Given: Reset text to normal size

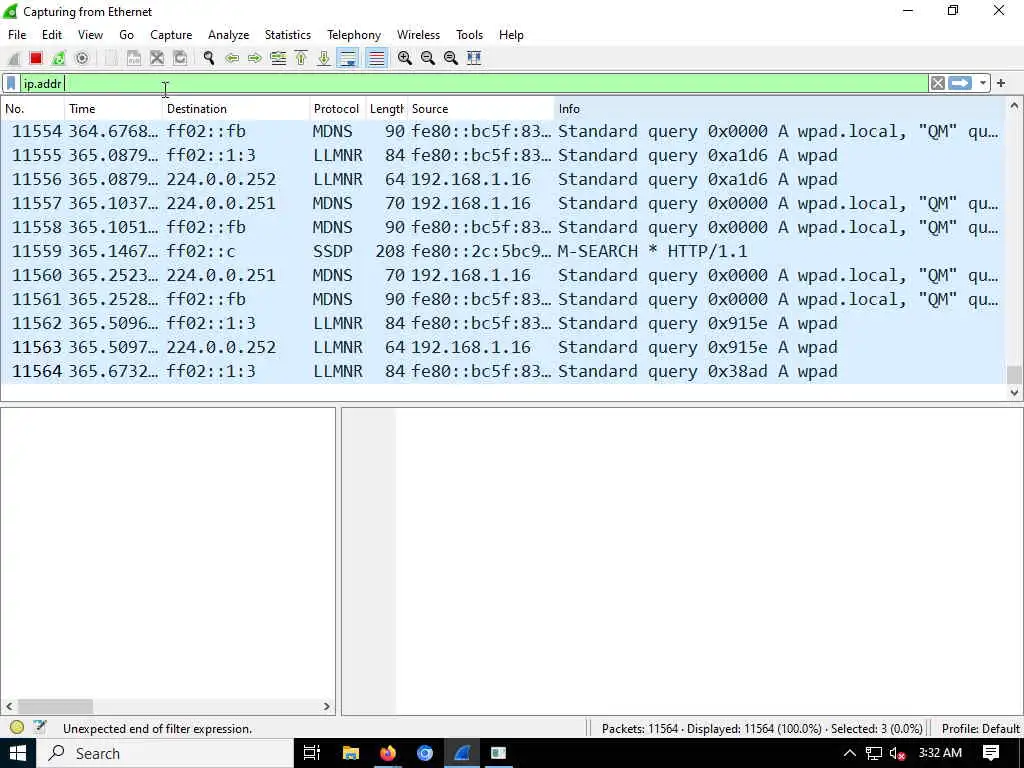Looking at the screenshot, I should (451, 58).
